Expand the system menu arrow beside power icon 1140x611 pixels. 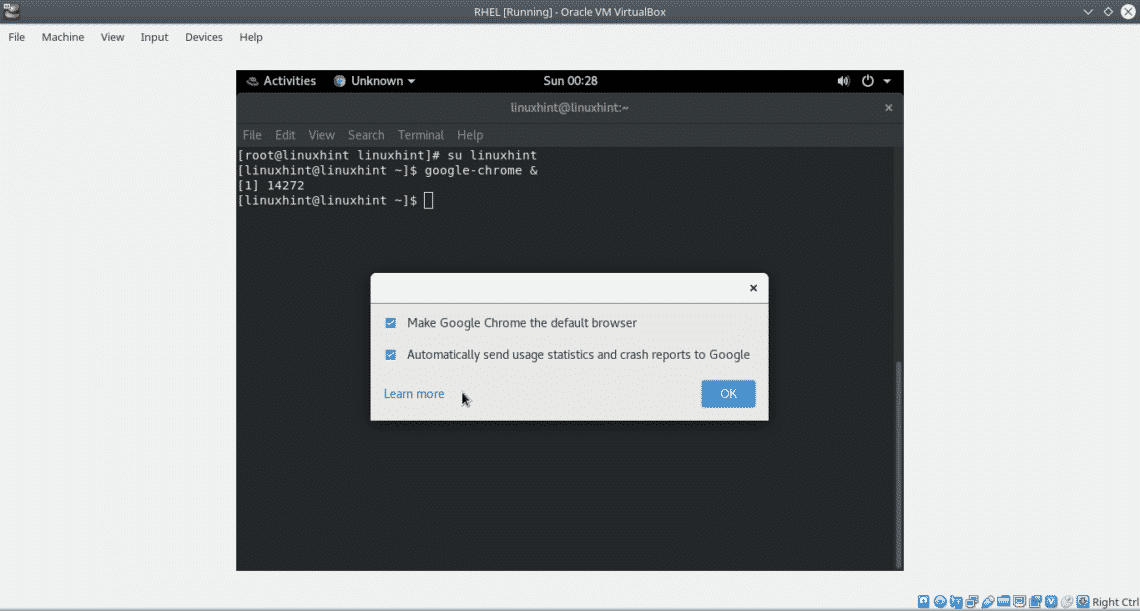[887, 81]
